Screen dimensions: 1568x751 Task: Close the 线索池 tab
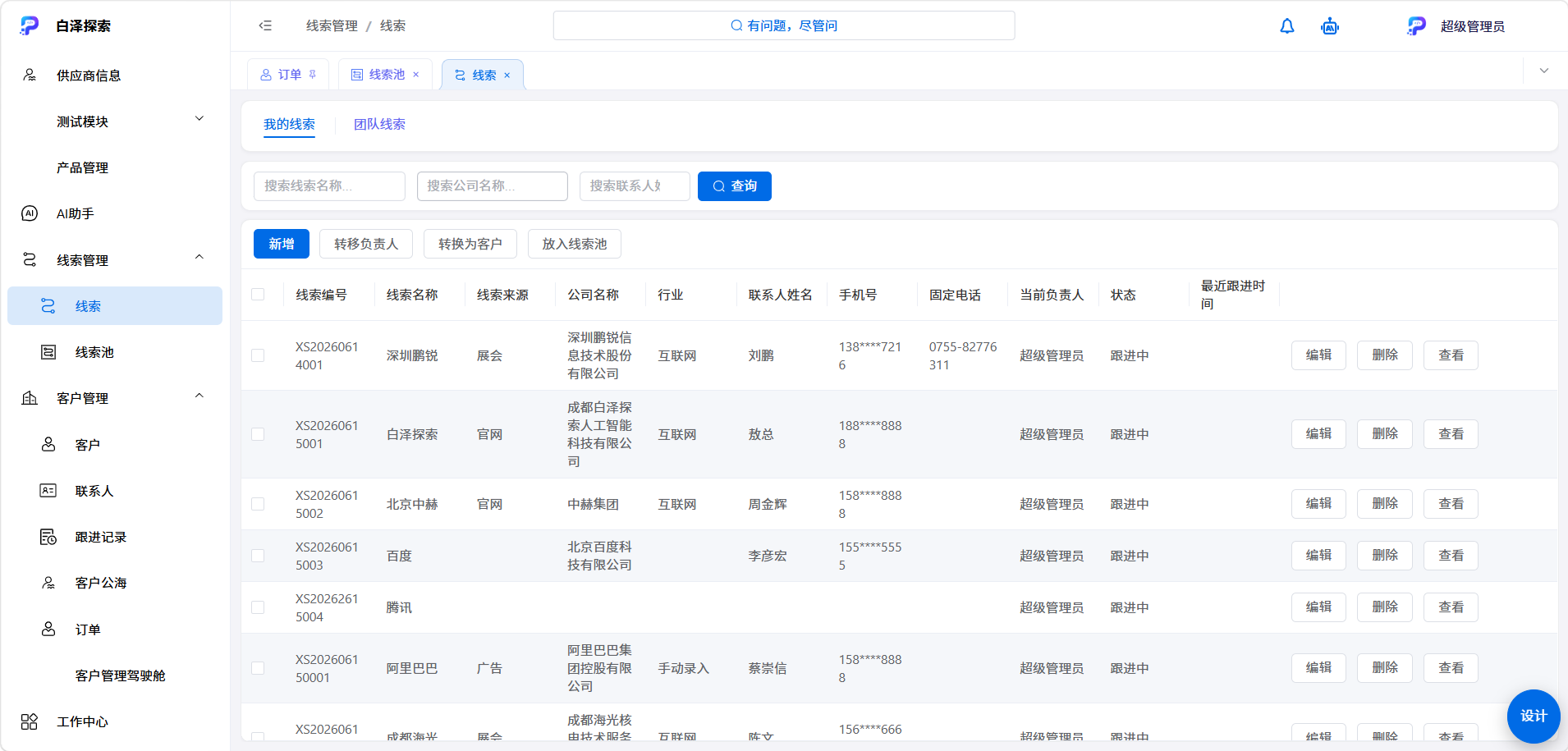coord(416,75)
